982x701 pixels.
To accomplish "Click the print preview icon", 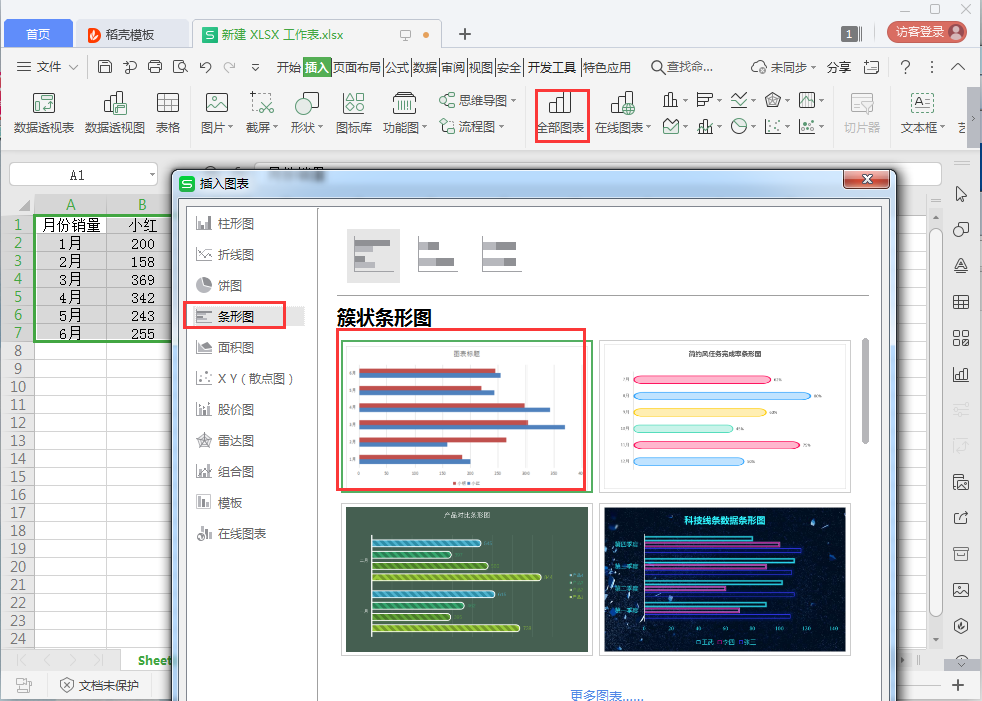I will (x=180, y=67).
